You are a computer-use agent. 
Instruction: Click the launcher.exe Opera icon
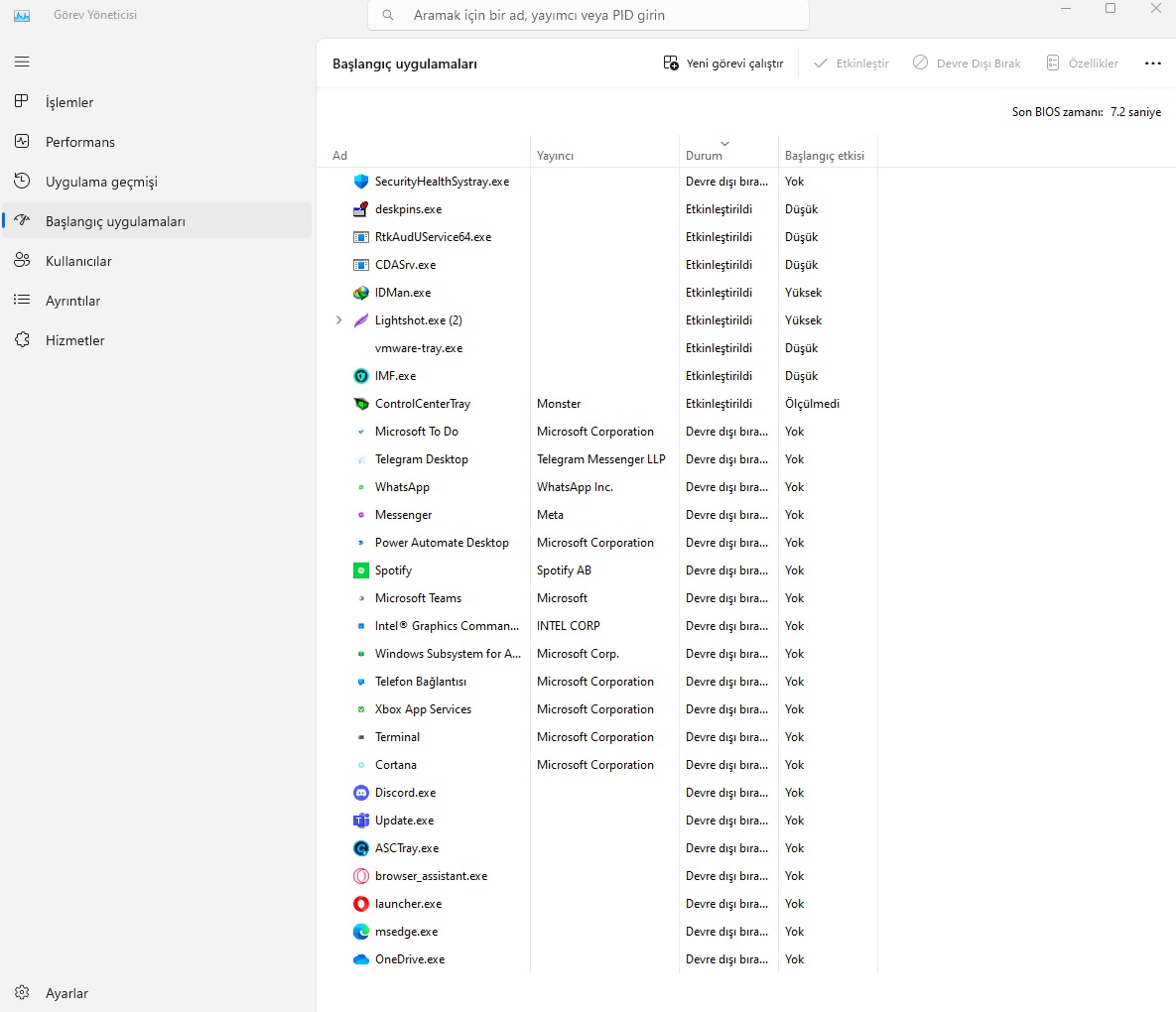pos(361,903)
